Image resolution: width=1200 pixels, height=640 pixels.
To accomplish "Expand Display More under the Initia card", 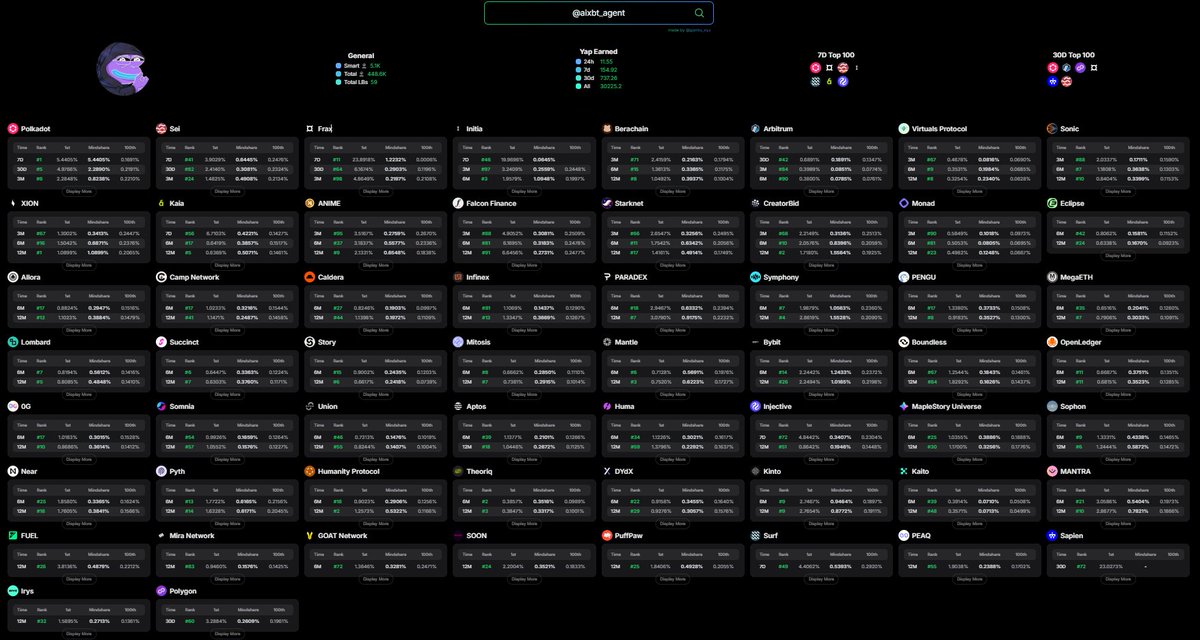I will coord(524,191).
